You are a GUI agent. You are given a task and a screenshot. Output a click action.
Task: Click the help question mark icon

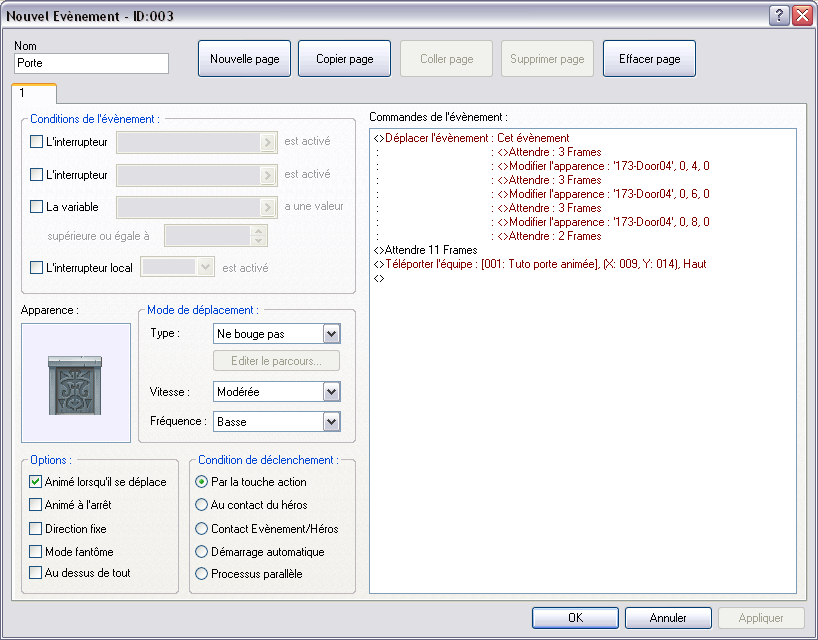779,16
